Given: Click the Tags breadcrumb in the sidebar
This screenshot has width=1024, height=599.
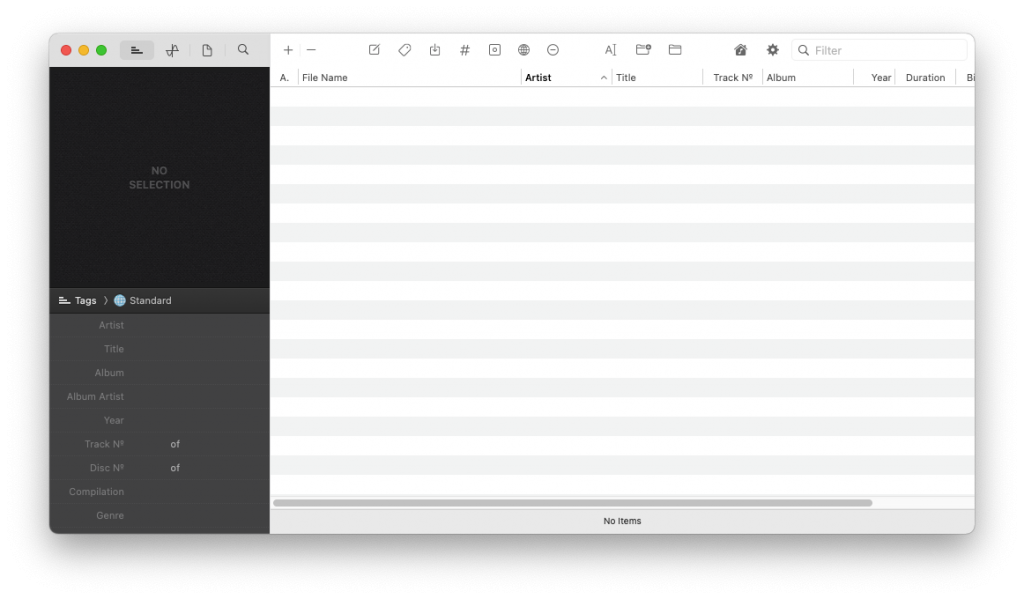Looking at the screenshot, I should click(x=78, y=300).
